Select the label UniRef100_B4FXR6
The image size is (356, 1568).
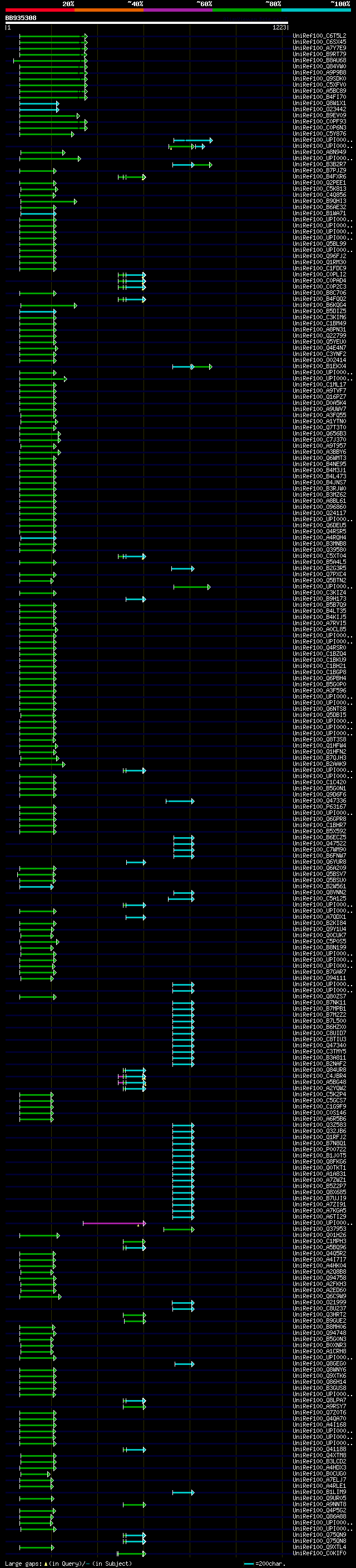[x=319, y=176]
